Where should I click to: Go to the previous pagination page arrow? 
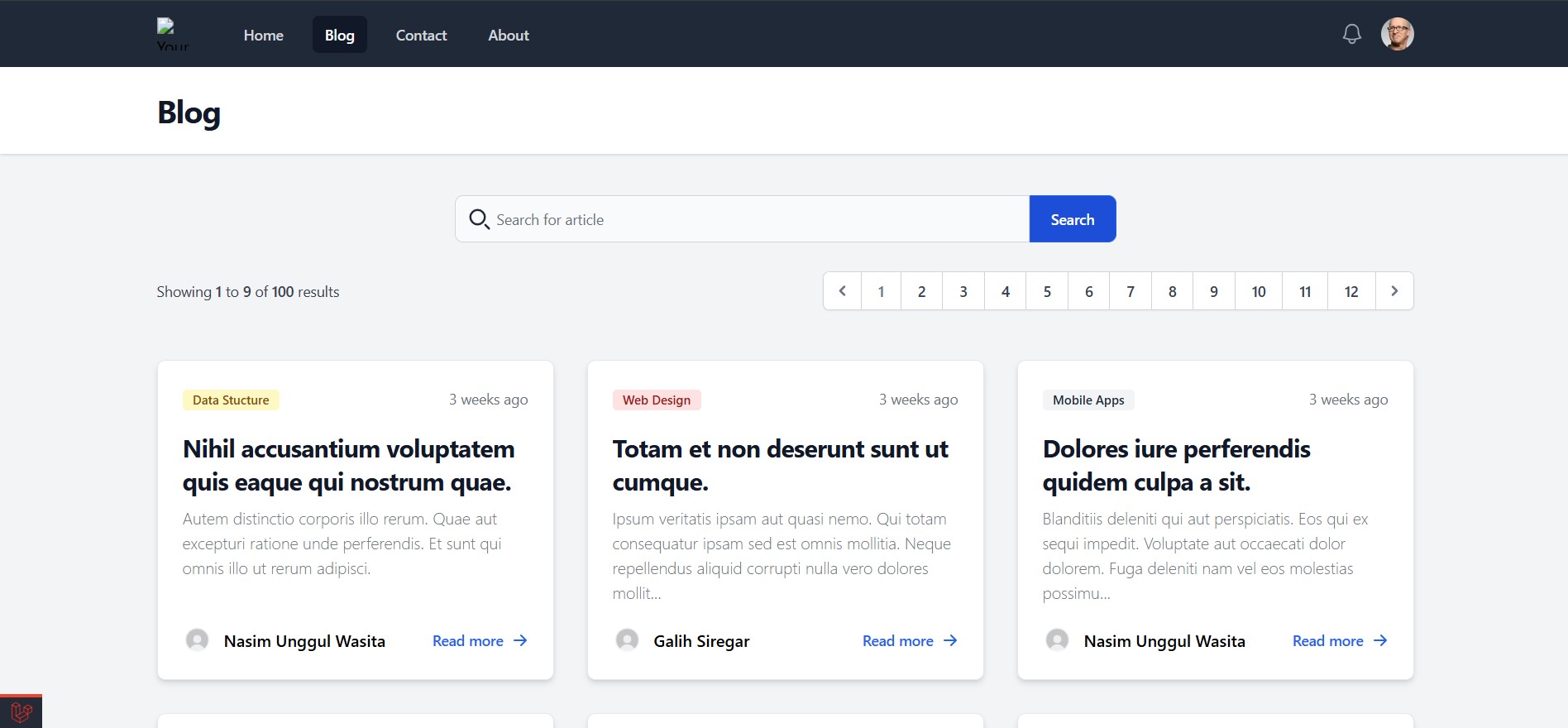842,291
